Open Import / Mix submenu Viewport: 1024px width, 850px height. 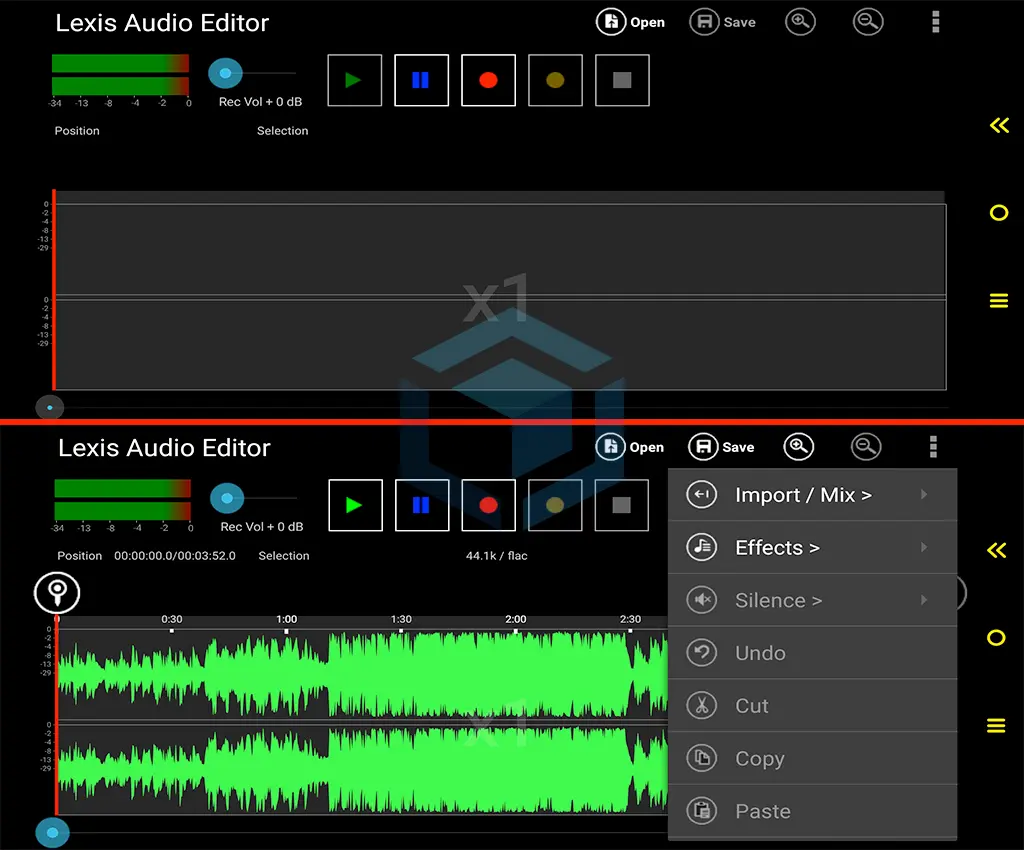(x=812, y=495)
